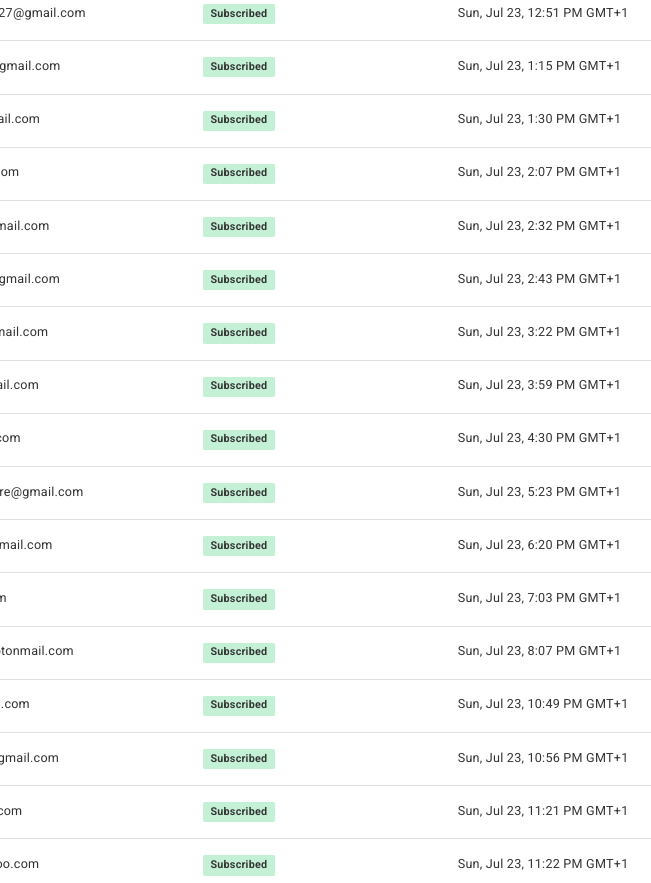Image resolution: width=651 pixels, height=883 pixels.
Task: Click Subscribed badge for the 7:03 PM entry
Action: [239, 599]
